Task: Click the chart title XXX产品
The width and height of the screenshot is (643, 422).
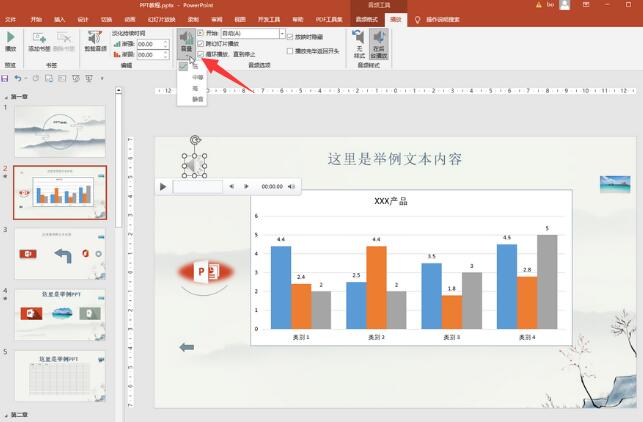Action: [391, 201]
